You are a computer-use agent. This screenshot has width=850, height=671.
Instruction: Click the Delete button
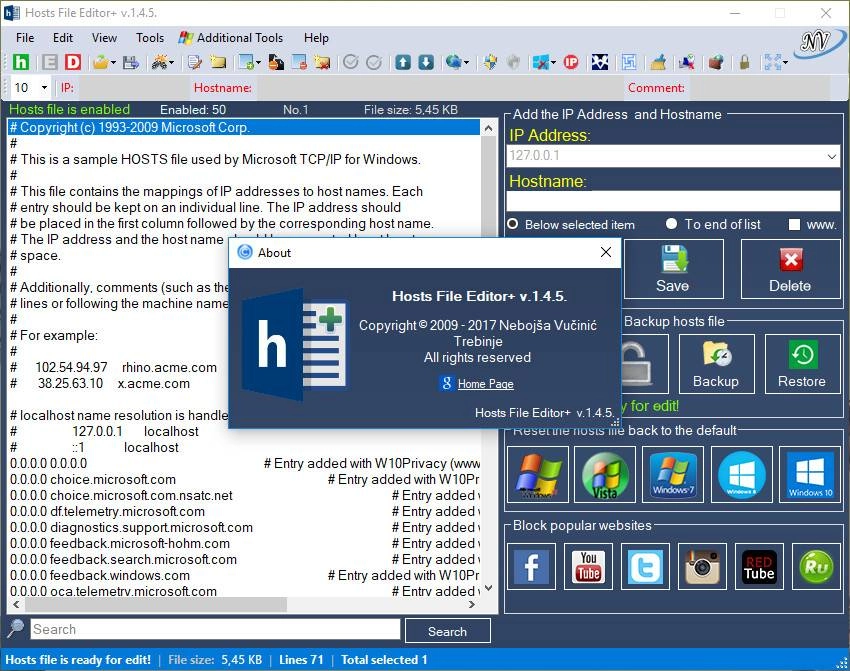(790, 269)
